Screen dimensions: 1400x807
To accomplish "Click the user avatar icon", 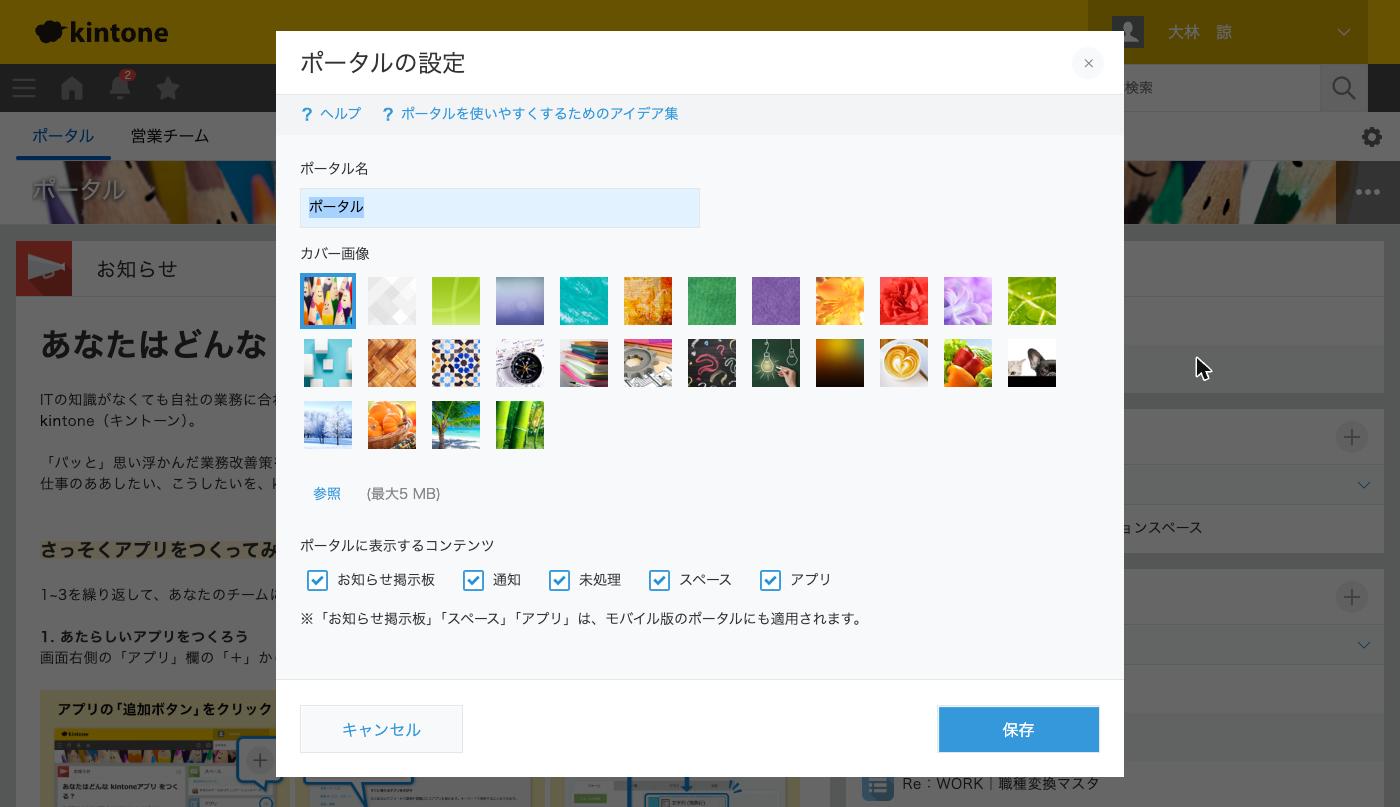I will [1128, 32].
